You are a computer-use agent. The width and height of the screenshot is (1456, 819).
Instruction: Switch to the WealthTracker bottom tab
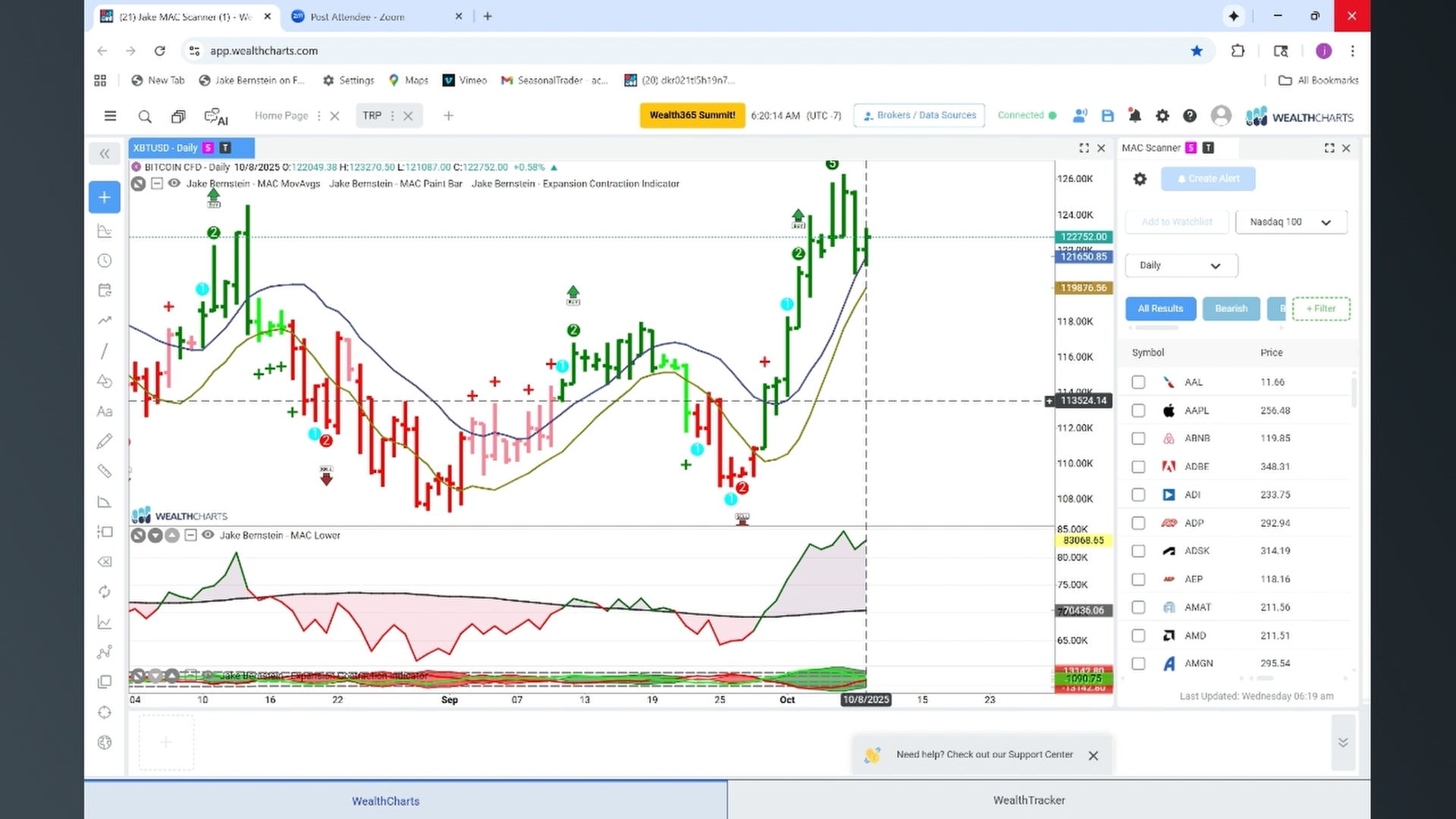tap(1029, 800)
